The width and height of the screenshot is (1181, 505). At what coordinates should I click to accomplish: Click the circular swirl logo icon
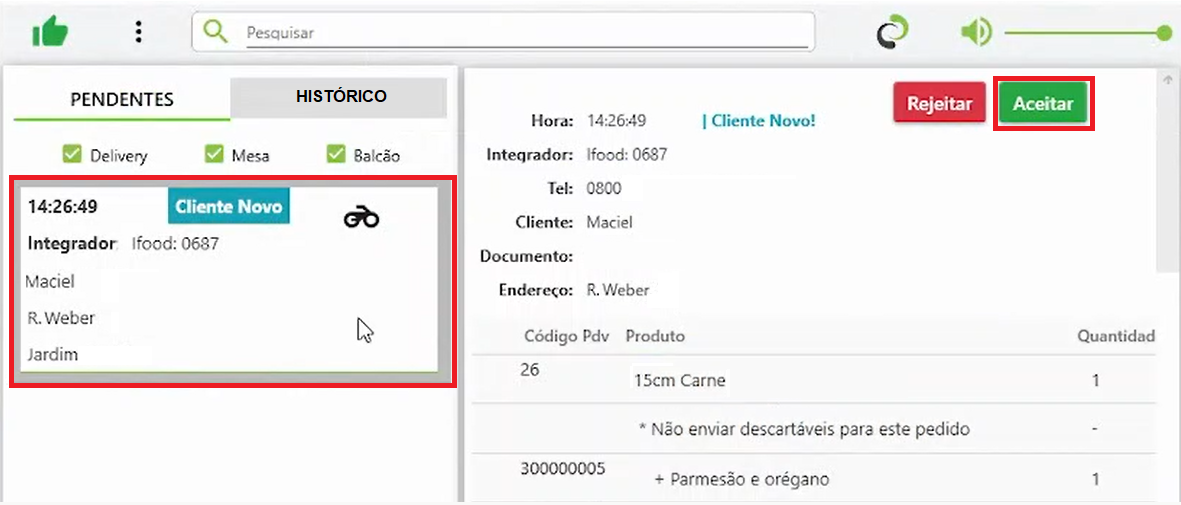click(893, 32)
